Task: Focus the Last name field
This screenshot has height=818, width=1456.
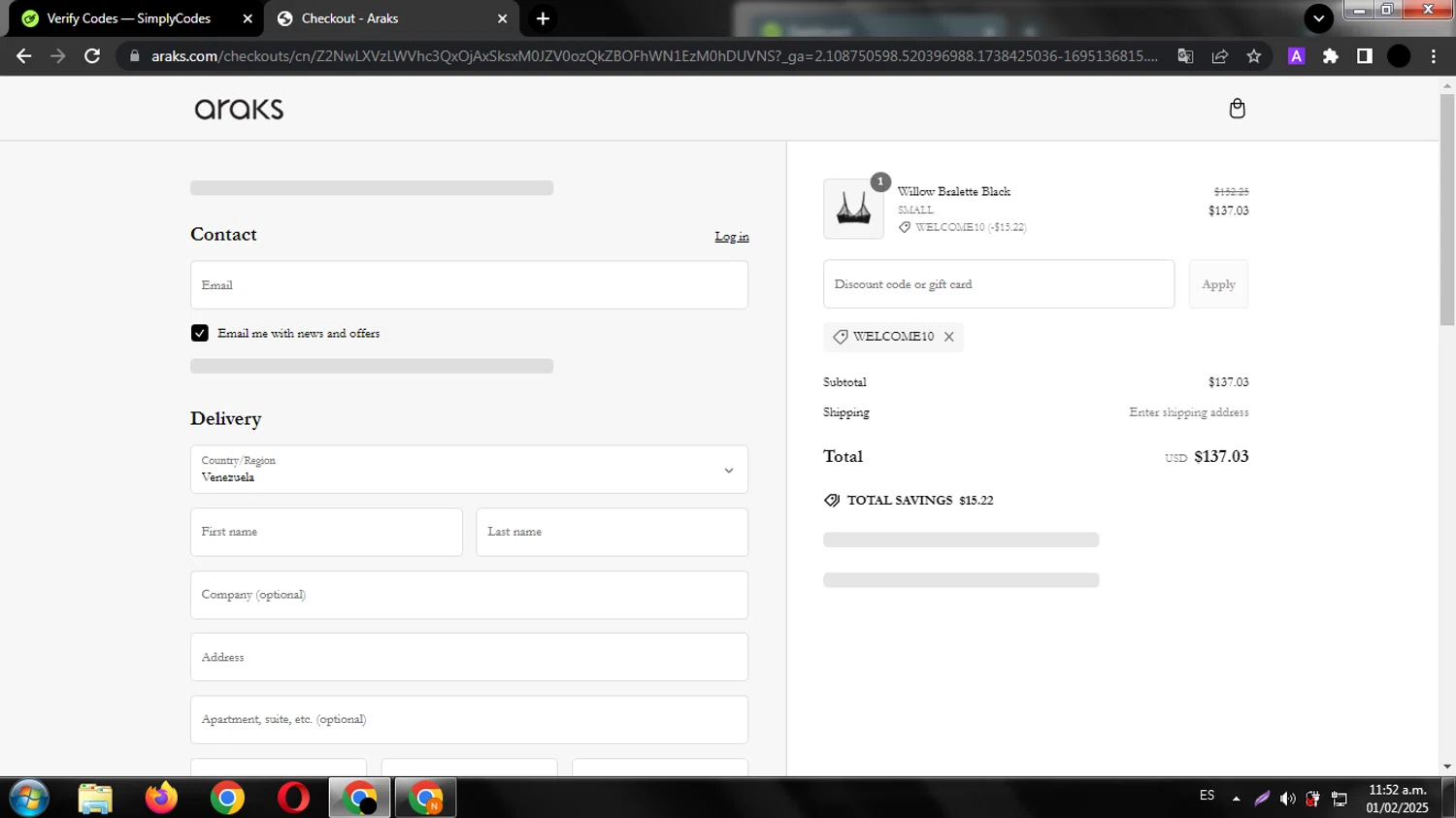Action: 612,532
